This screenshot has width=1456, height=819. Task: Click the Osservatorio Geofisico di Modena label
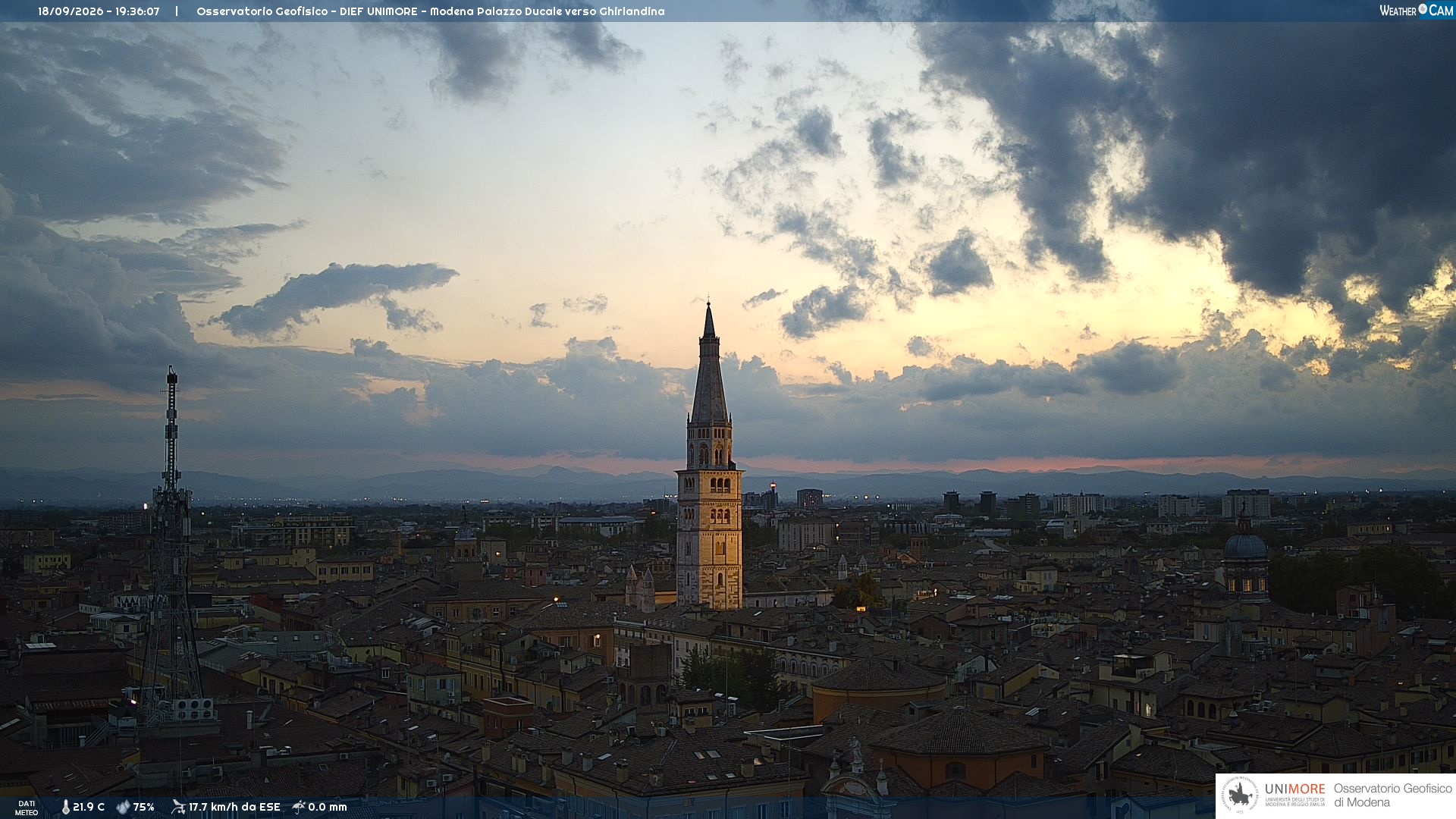click(x=1392, y=795)
